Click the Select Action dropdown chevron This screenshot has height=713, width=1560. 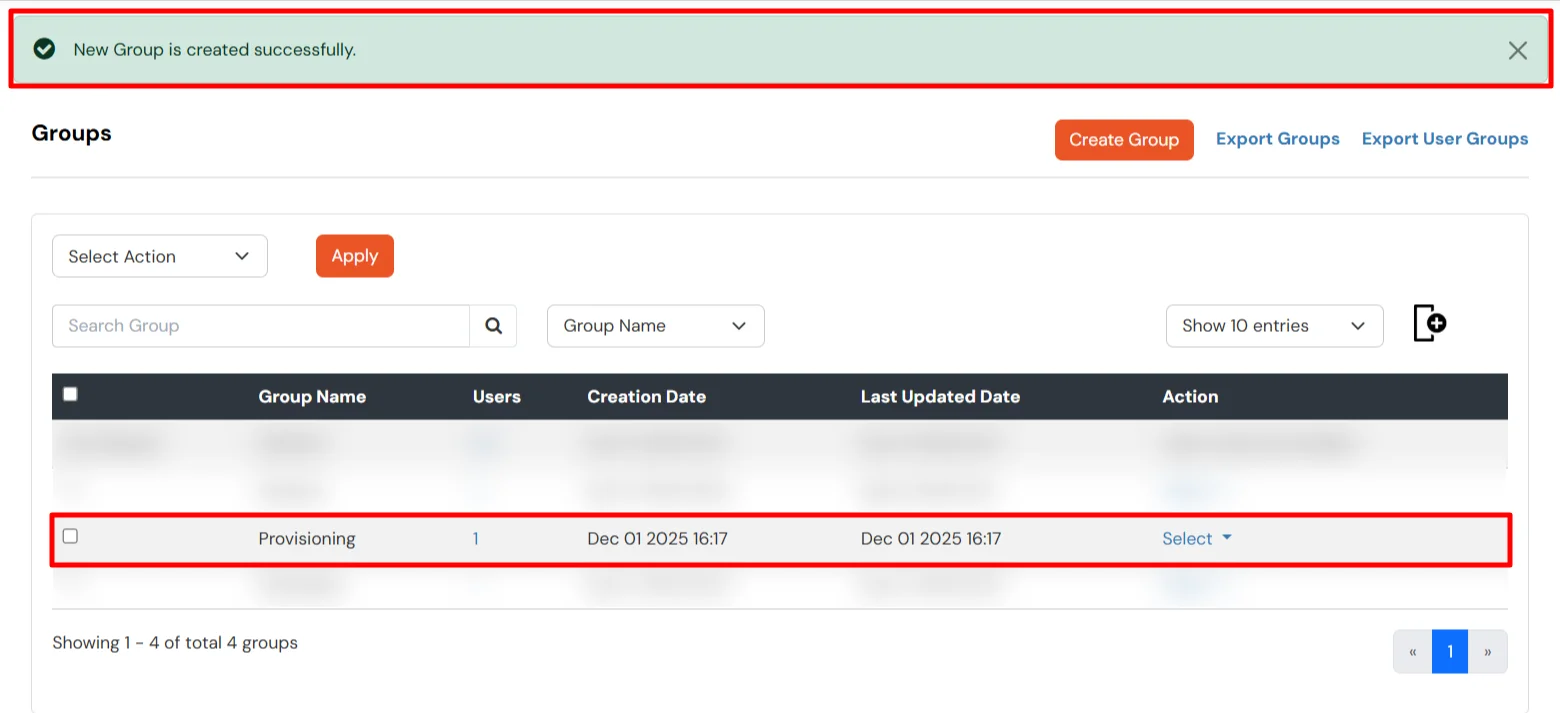[x=241, y=256]
